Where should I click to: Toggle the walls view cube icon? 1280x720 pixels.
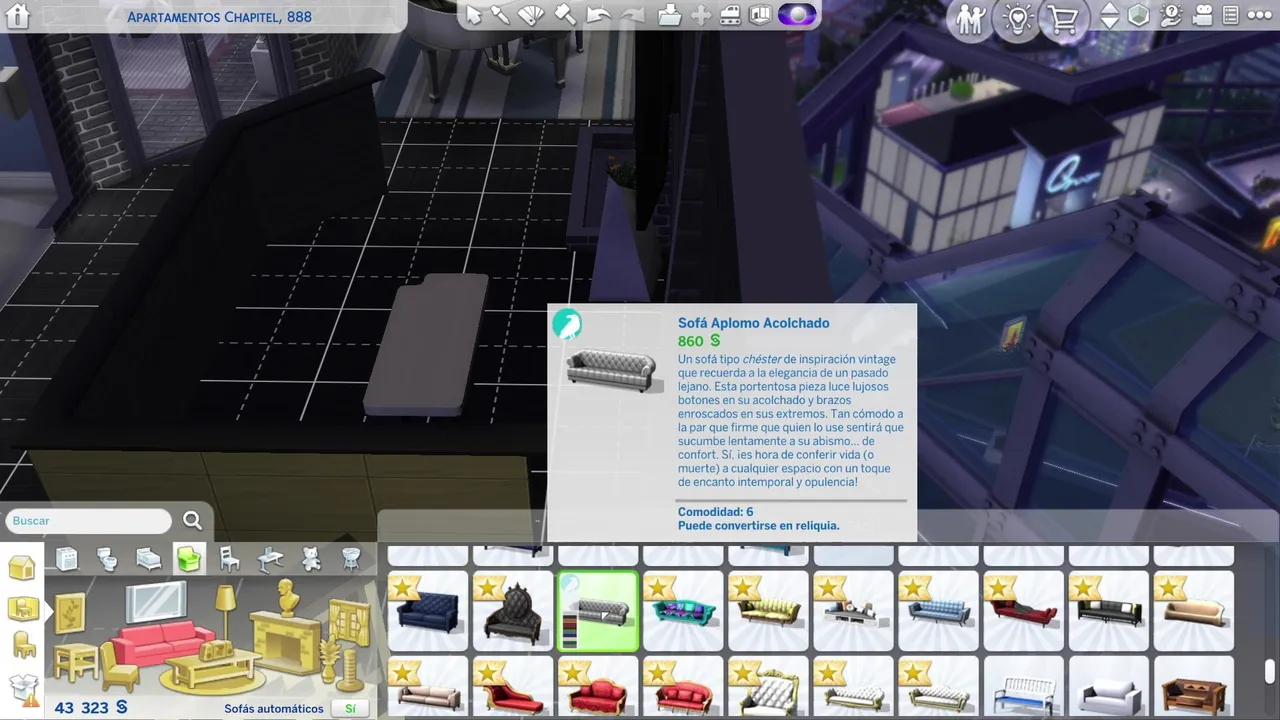(1139, 15)
